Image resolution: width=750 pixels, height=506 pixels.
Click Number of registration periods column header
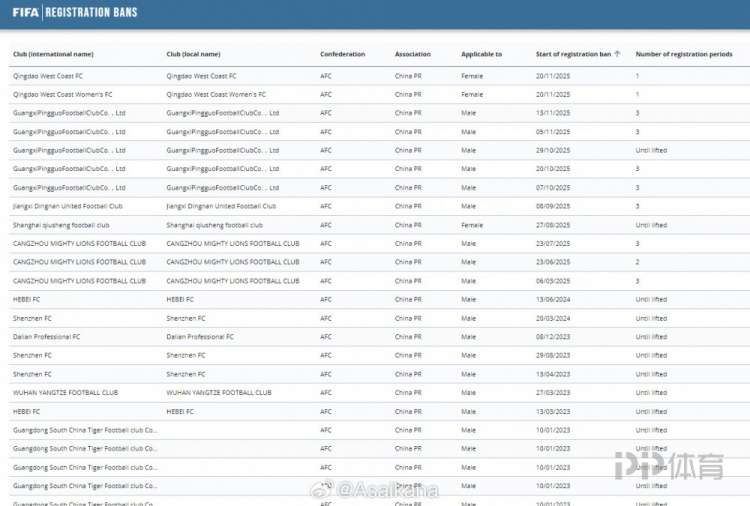682,54
